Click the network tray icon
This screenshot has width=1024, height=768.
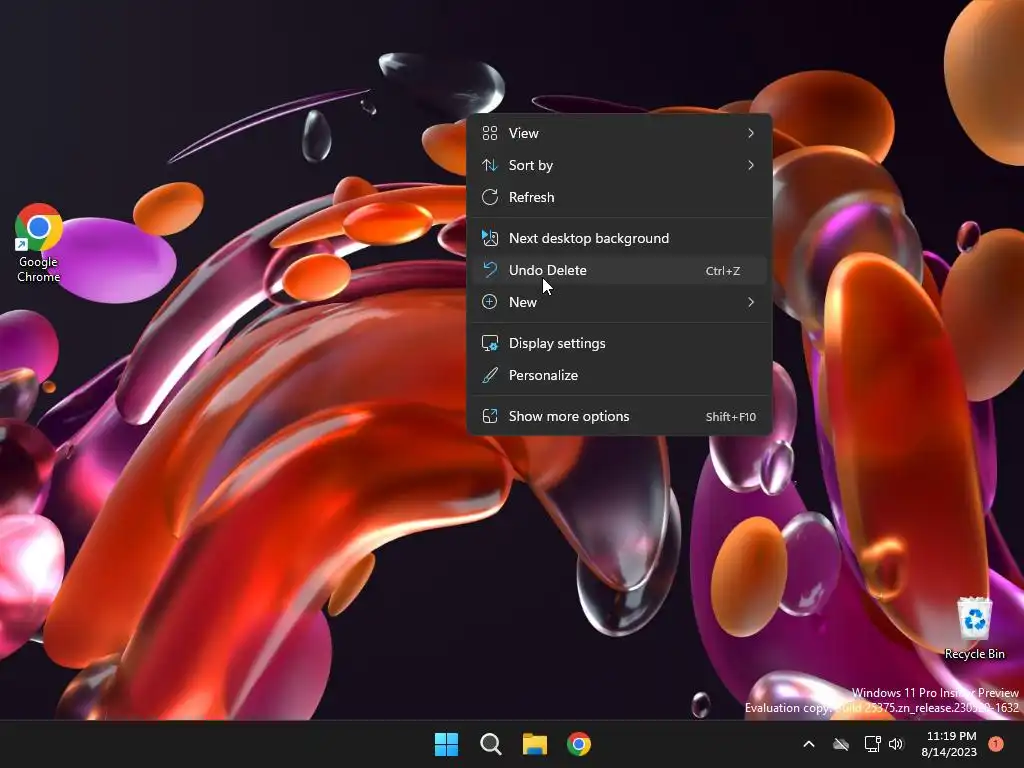pyautogui.click(x=872, y=744)
